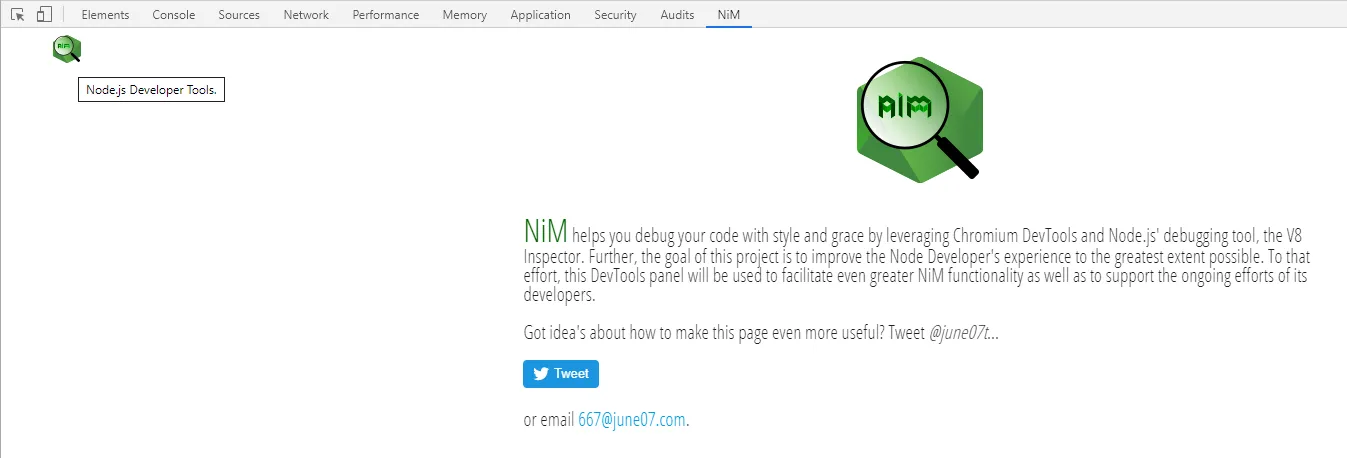Select the Memory tab
Viewport: 1347px width, 458px height.
coord(464,15)
